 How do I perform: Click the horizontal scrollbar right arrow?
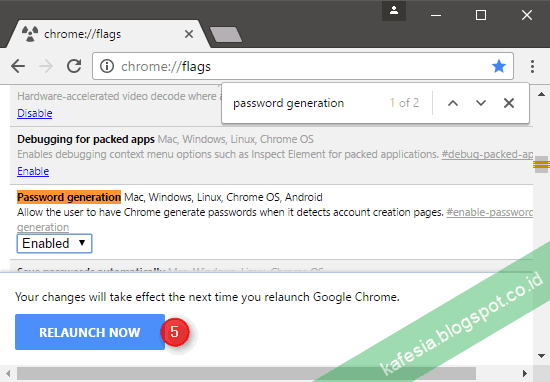point(524,374)
